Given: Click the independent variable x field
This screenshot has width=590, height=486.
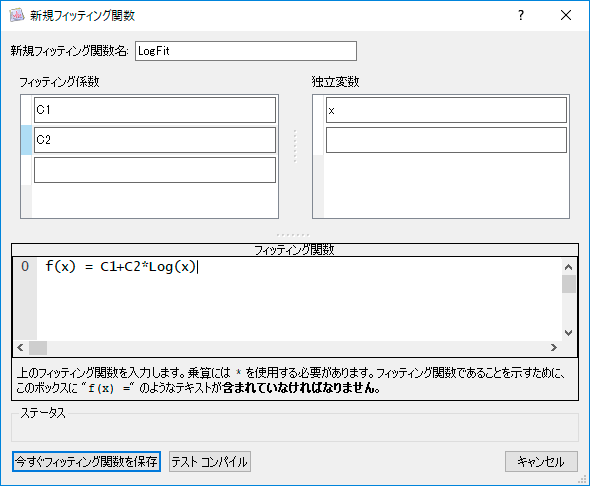Looking at the screenshot, I should click(x=446, y=110).
